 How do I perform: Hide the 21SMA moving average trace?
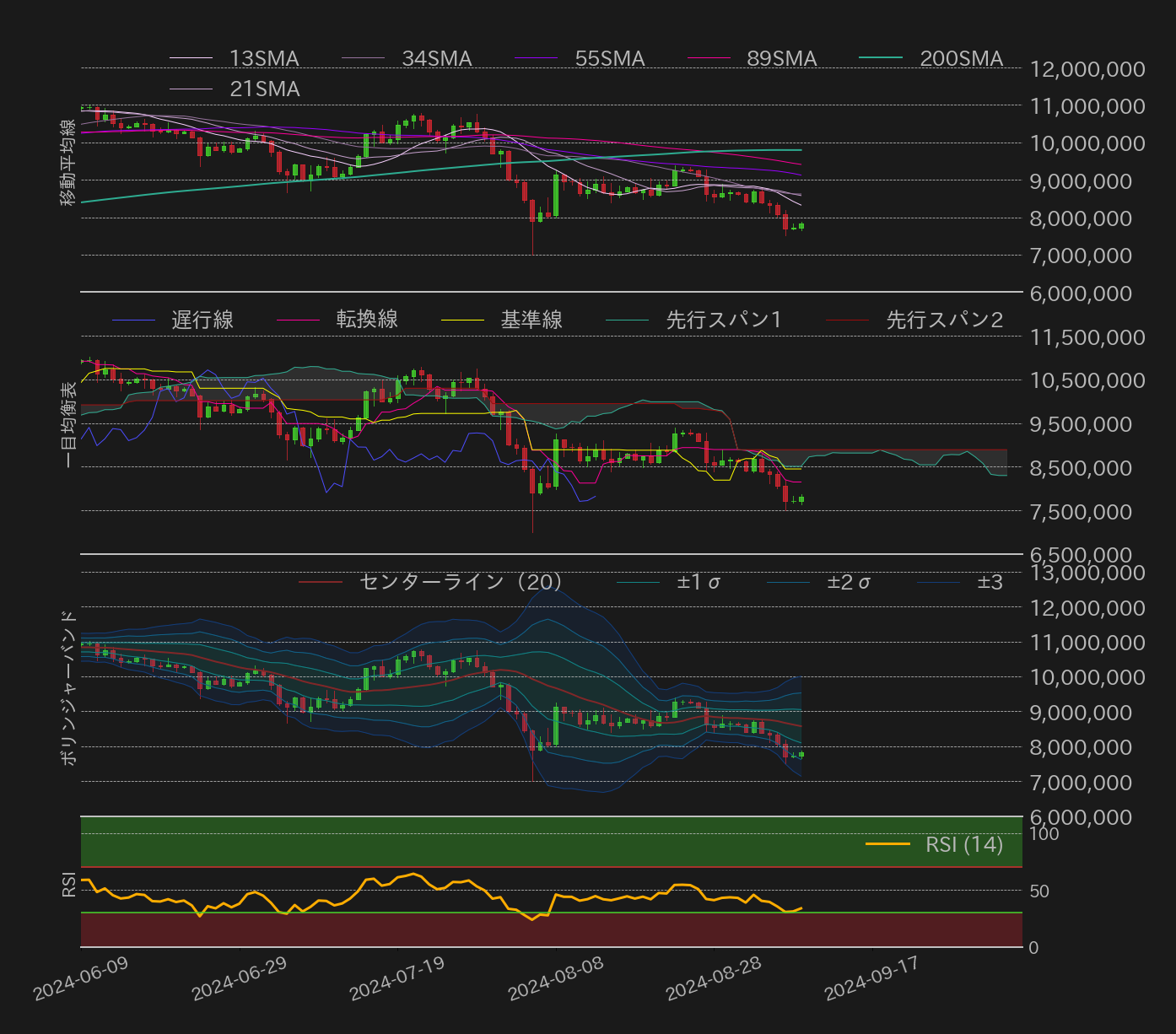click(x=235, y=89)
